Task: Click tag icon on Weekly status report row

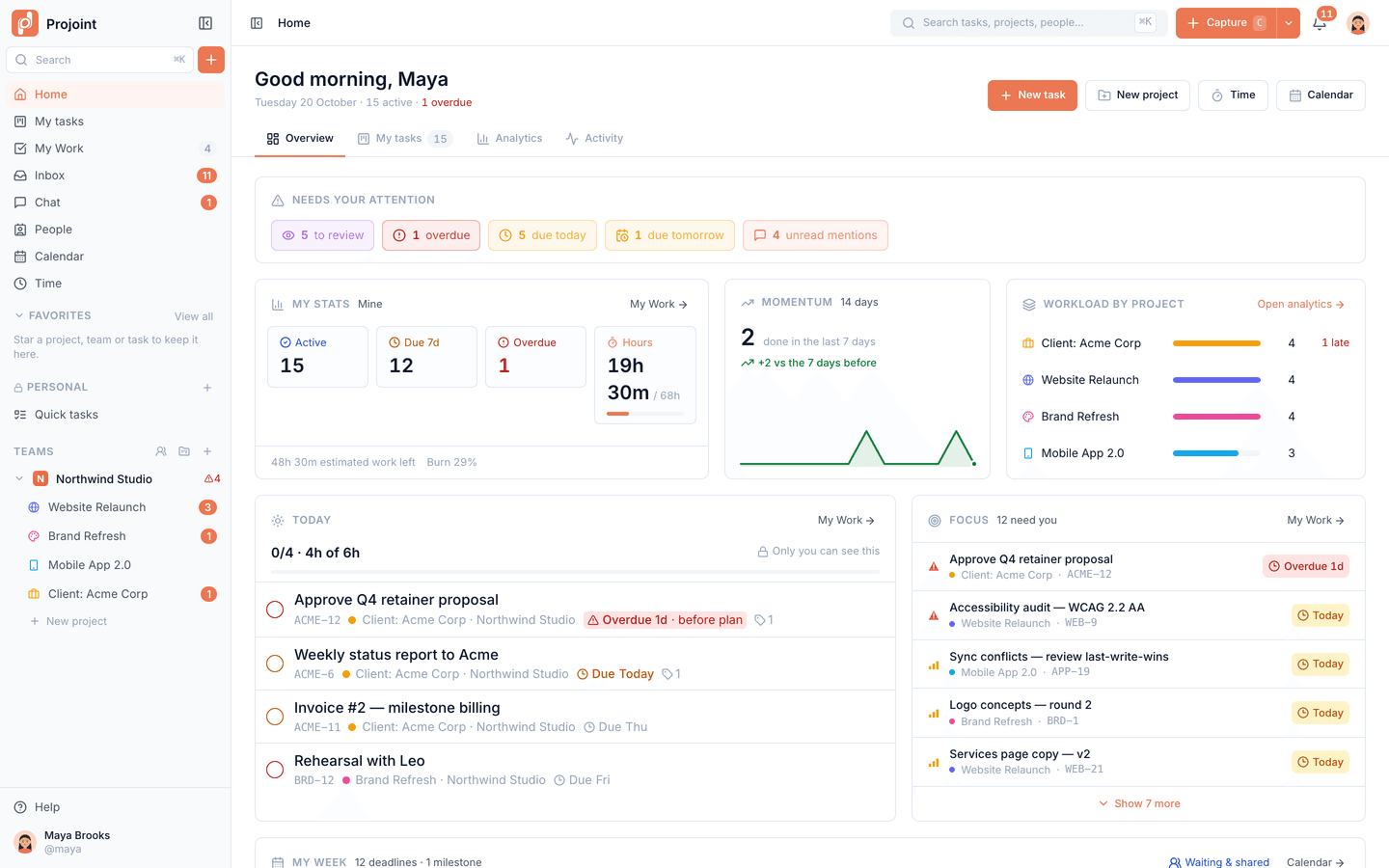Action: tap(667, 674)
